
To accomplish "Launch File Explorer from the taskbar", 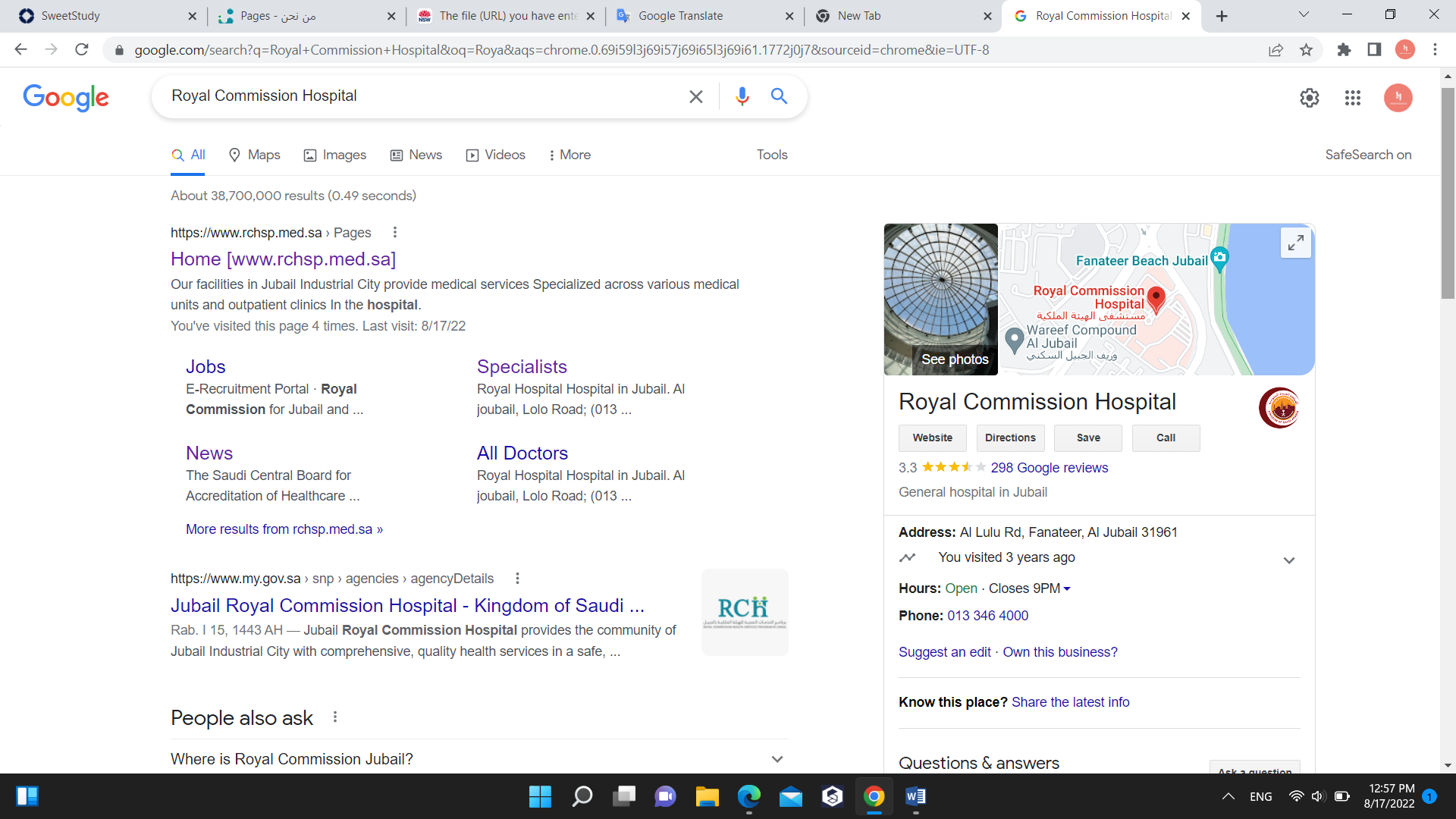I will click(707, 796).
